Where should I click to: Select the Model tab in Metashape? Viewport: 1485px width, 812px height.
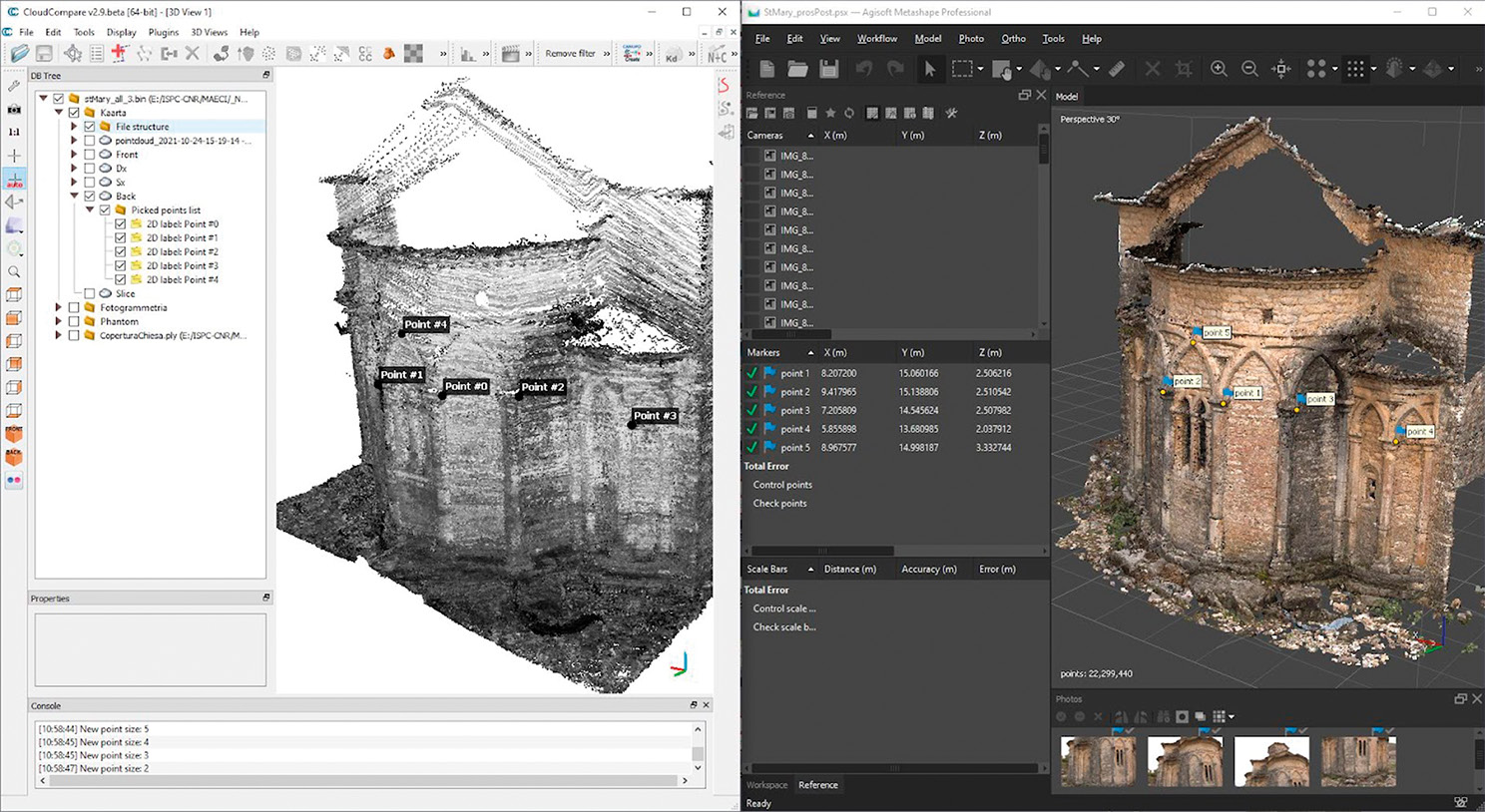pos(1067,97)
